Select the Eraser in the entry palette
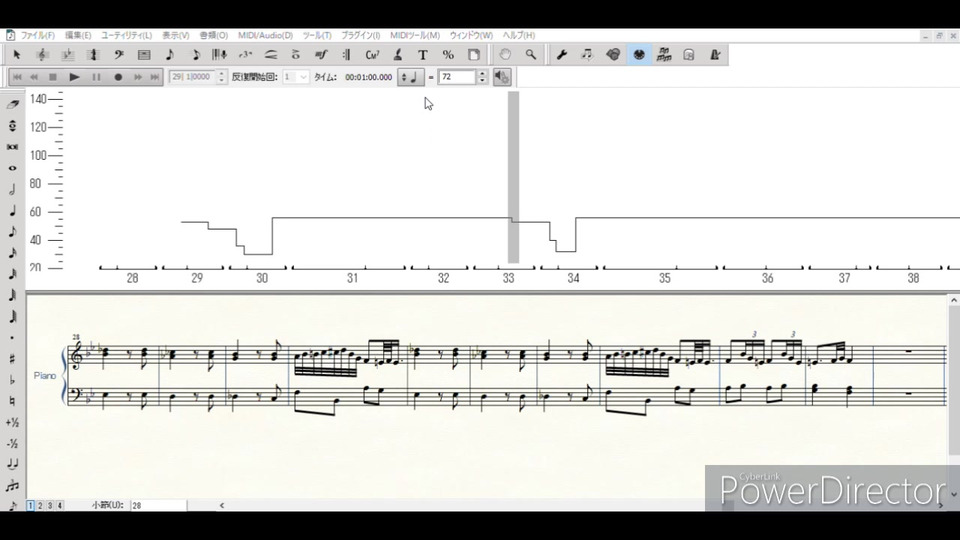 pyautogui.click(x=12, y=105)
